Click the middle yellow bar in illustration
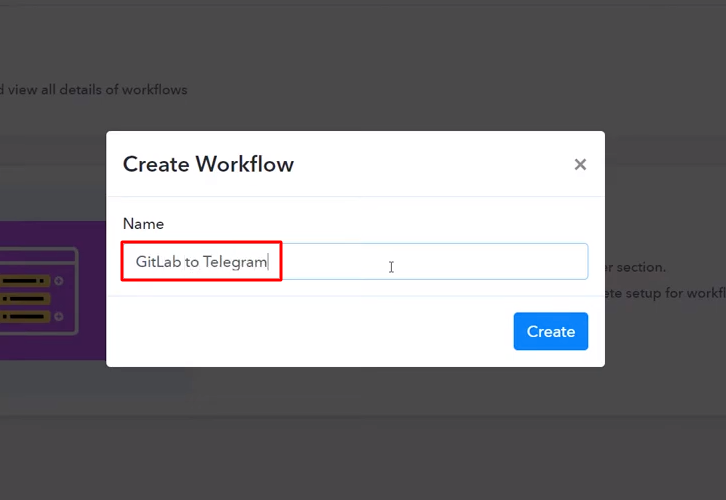Viewport: 726px width, 500px height. (x=24, y=299)
